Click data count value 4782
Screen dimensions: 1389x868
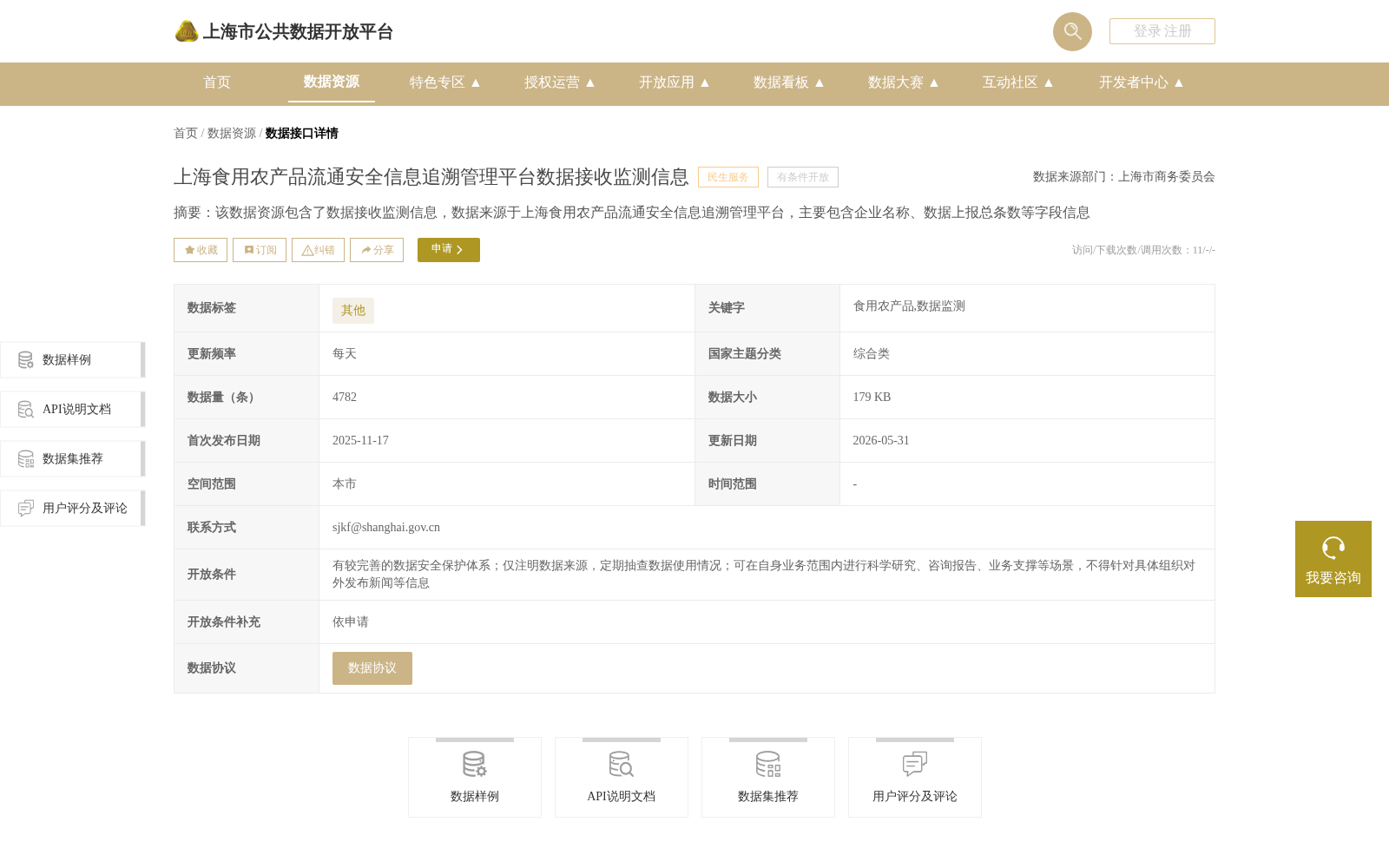point(345,398)
